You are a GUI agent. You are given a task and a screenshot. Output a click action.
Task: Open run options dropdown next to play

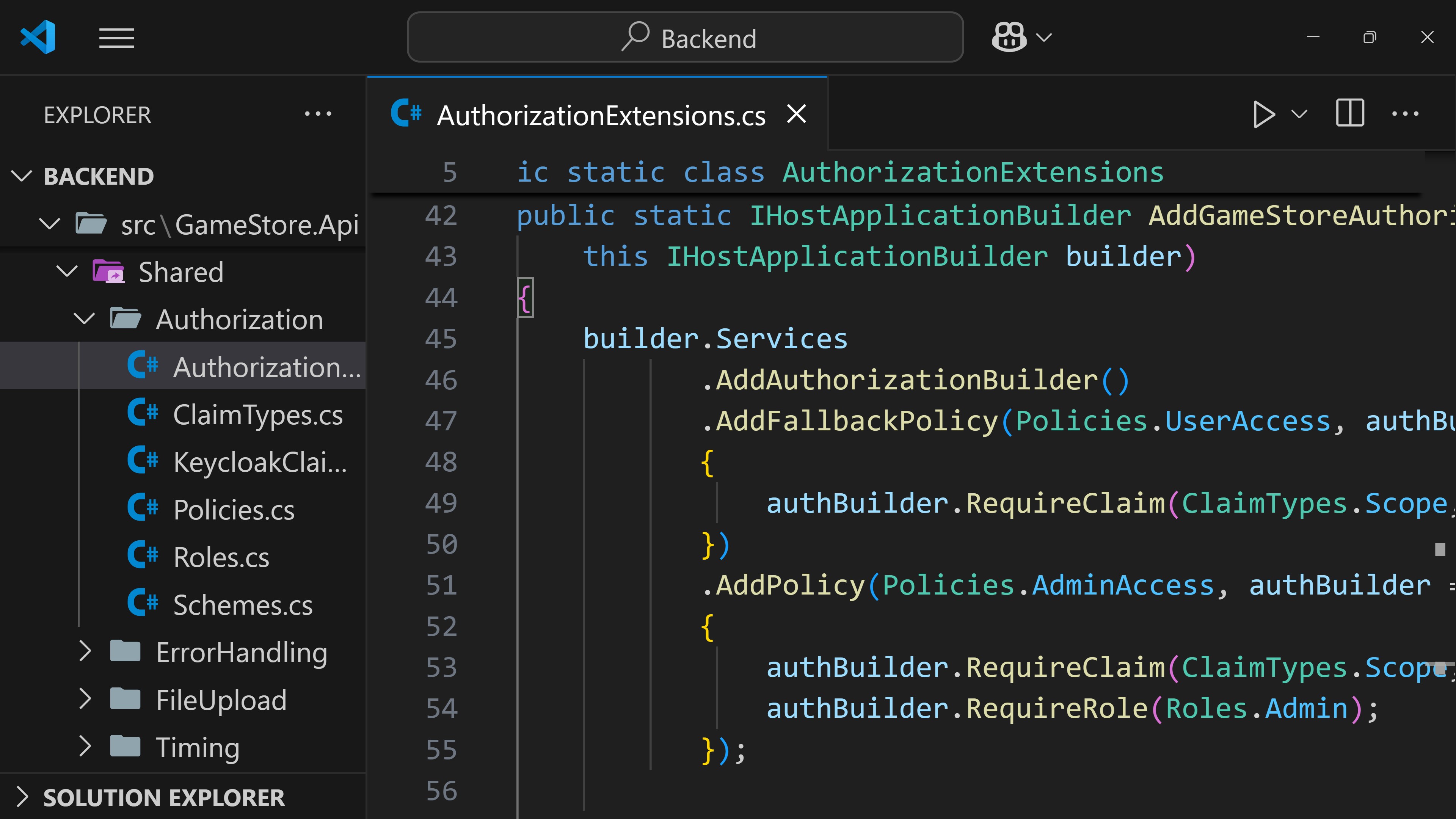[1299, 114]
